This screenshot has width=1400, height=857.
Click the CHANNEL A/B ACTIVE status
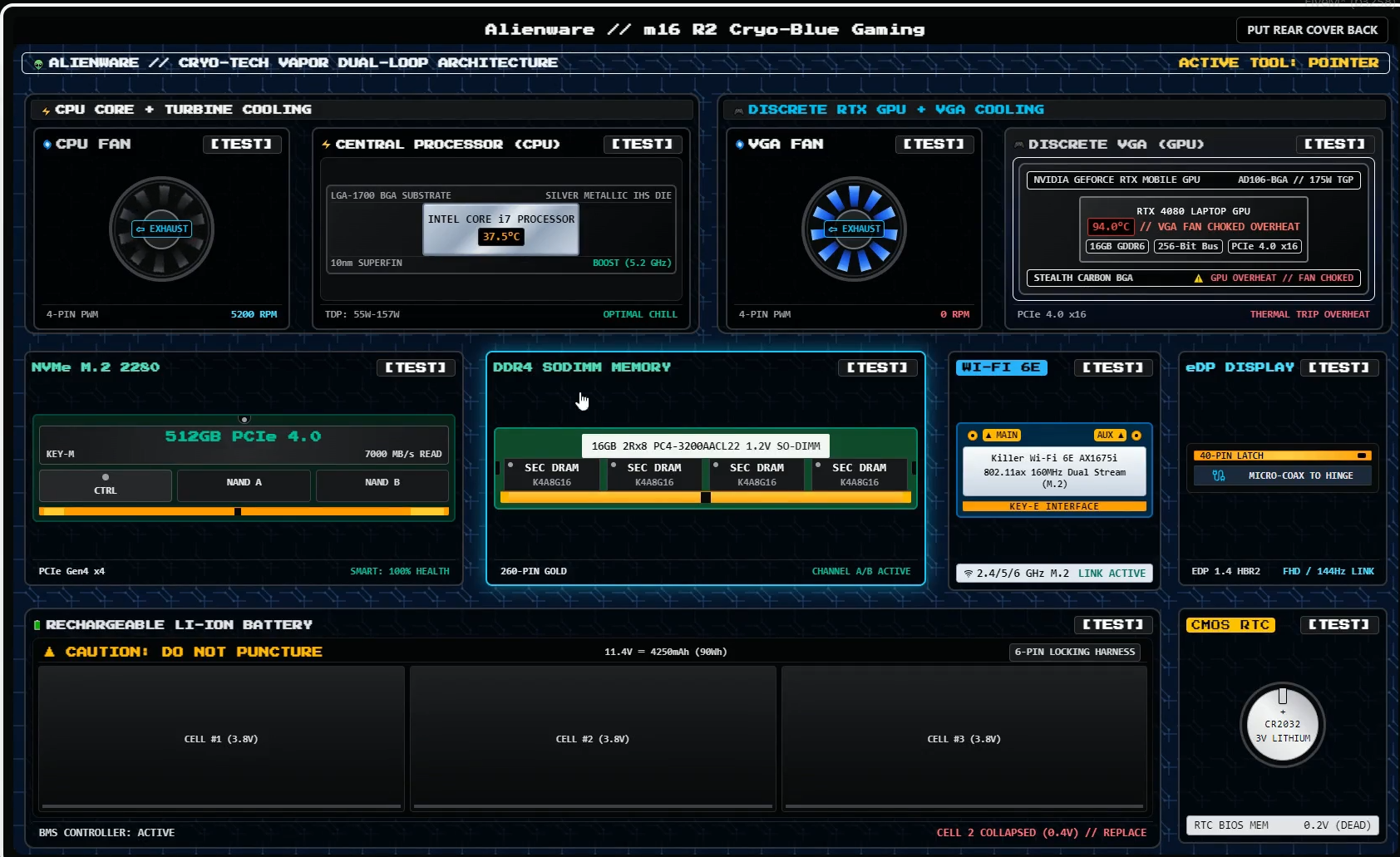click(861, 571)
